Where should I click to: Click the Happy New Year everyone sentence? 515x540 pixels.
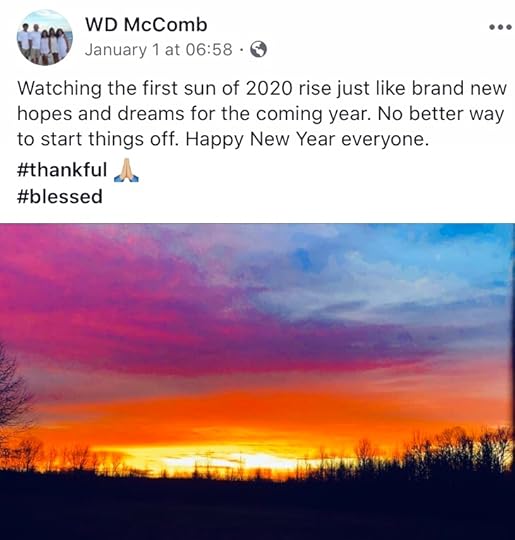point(307,139)
